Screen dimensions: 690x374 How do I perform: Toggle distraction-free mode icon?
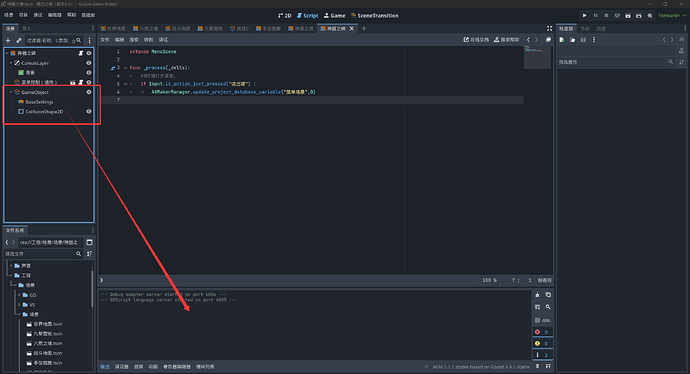(549, 29)
